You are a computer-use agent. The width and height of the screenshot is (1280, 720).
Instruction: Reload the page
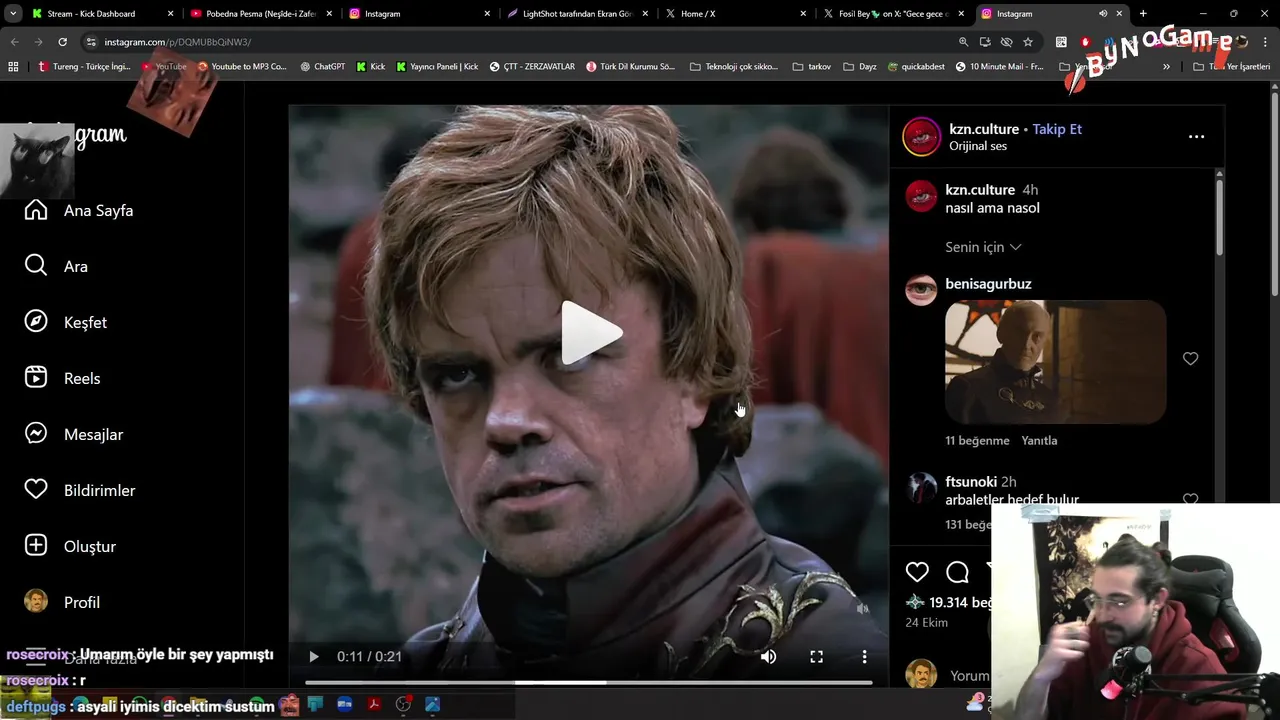coord(62,42)
